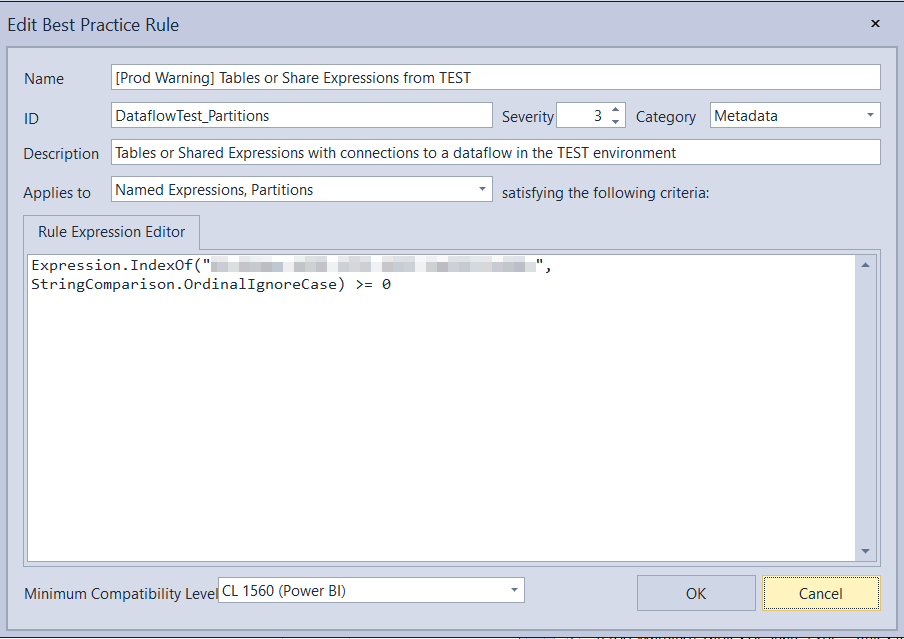The width and height of the screenshot is (904, 639).
Task: Click the Severity down-arrow spinner
Action: [617, 121]
